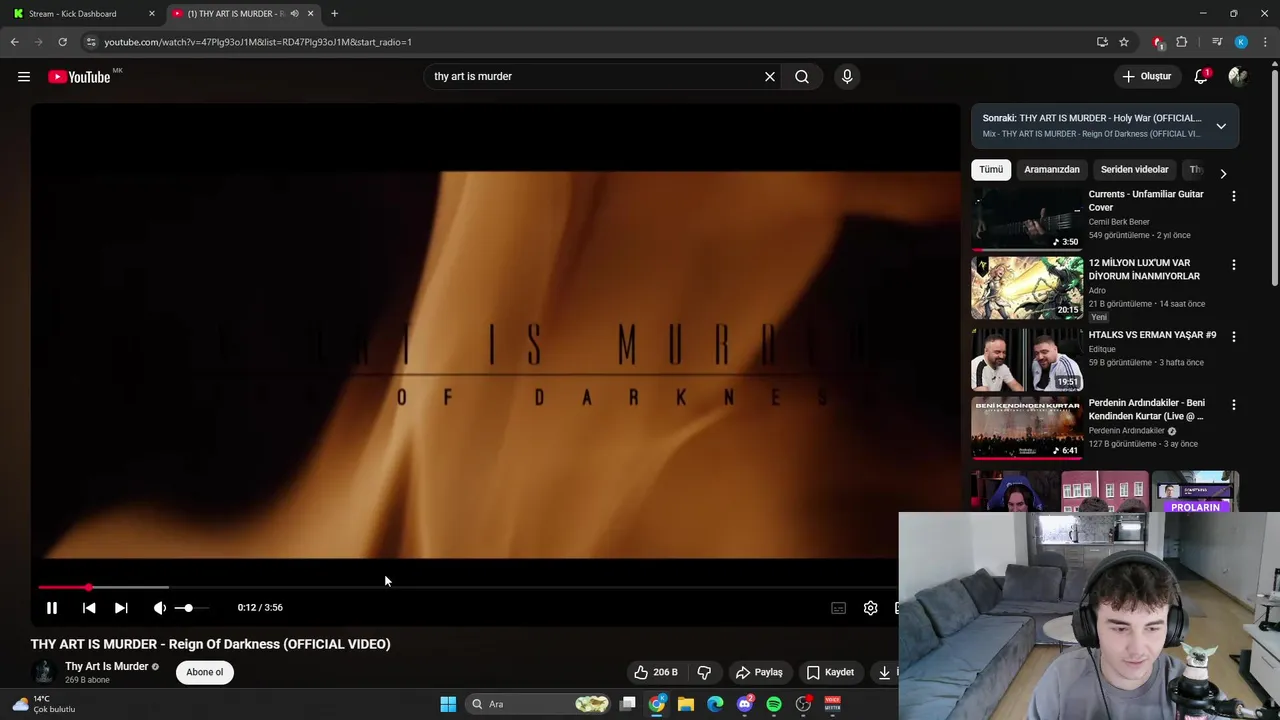Open the Thy Art Is Murder channel name
The width and height of the screenshot is (1280, 720).
(x=107, y=667)
